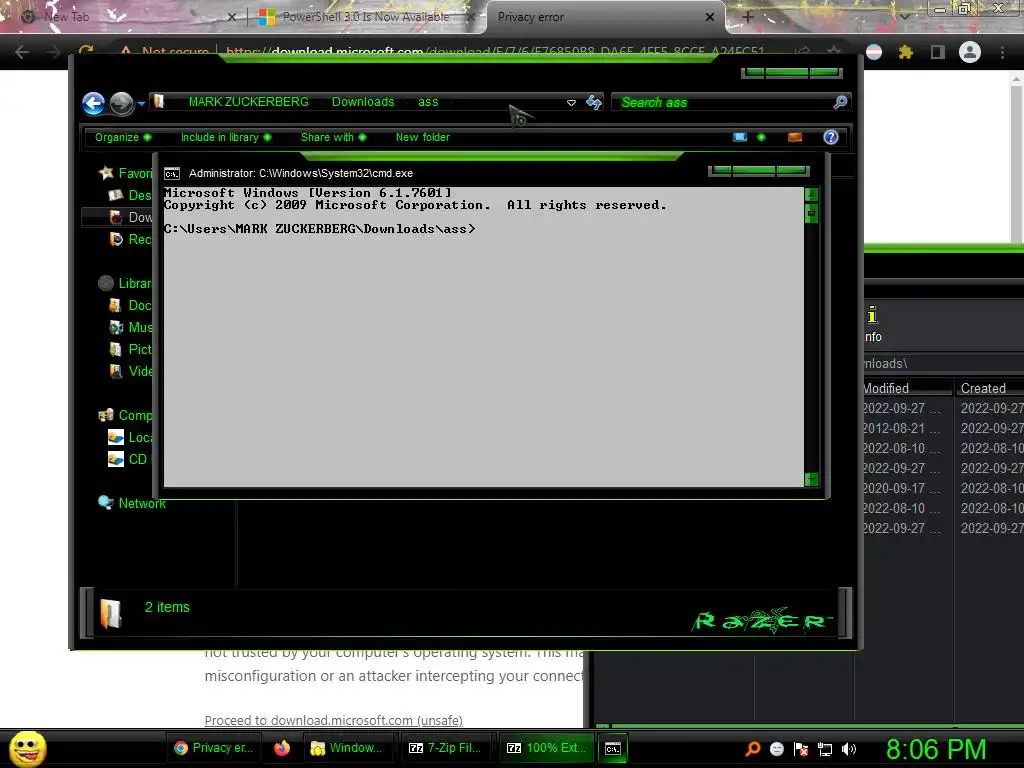Click the cmd scrollbar thumb
This screenshot has width=1024, height=768.
pyautogui.click(x=811, y=214)
